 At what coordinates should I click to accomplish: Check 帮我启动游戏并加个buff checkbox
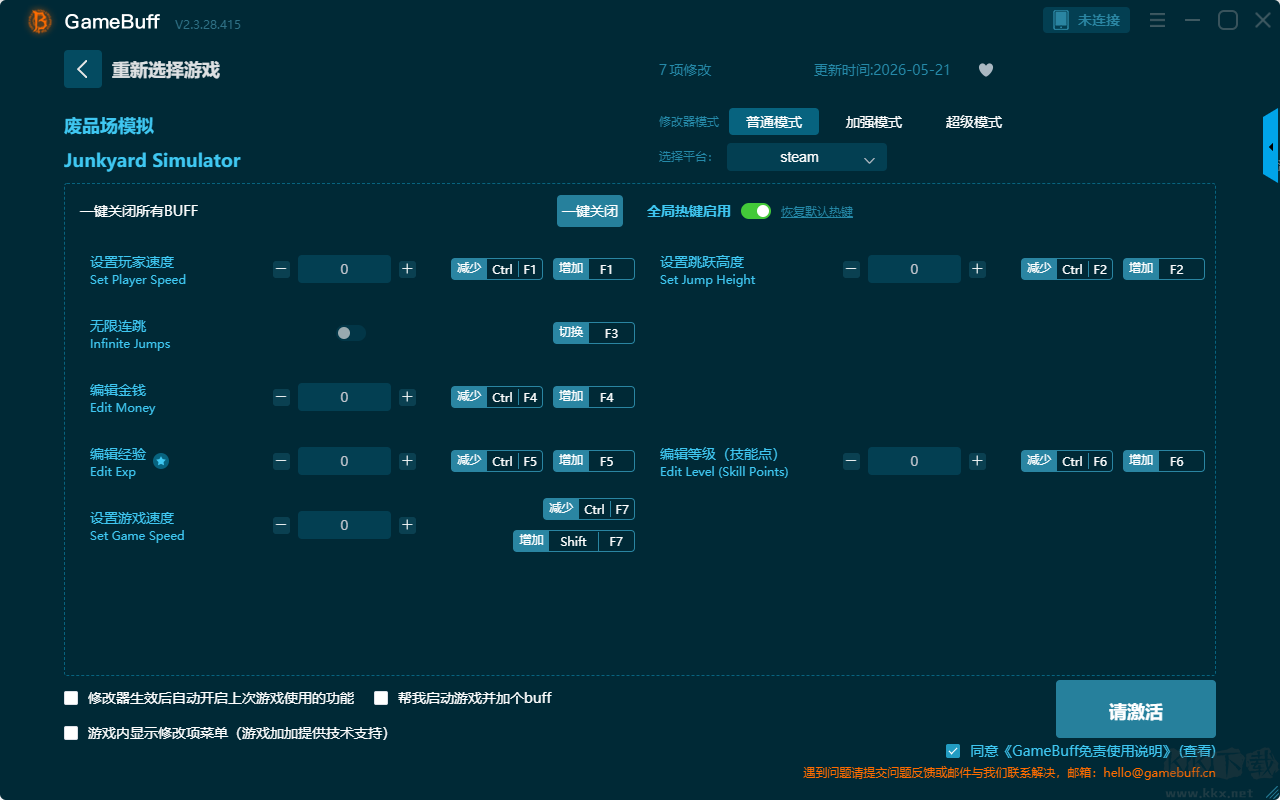[x=381, y=698]
